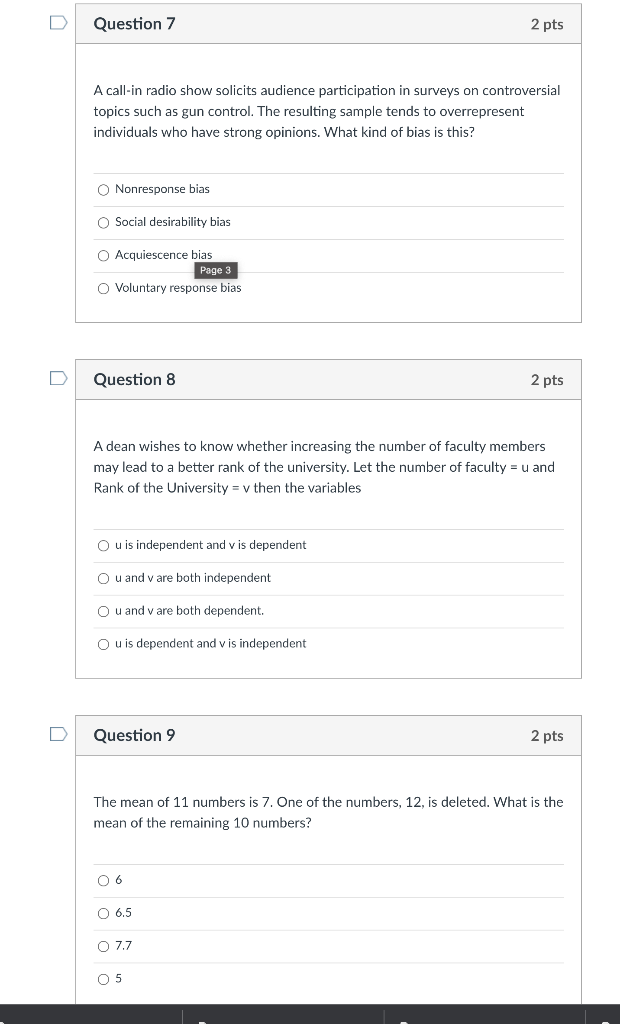620x1024 pixels.
Task: Flag Question 8 with the bookmark icon
Action: coord(59,379)
